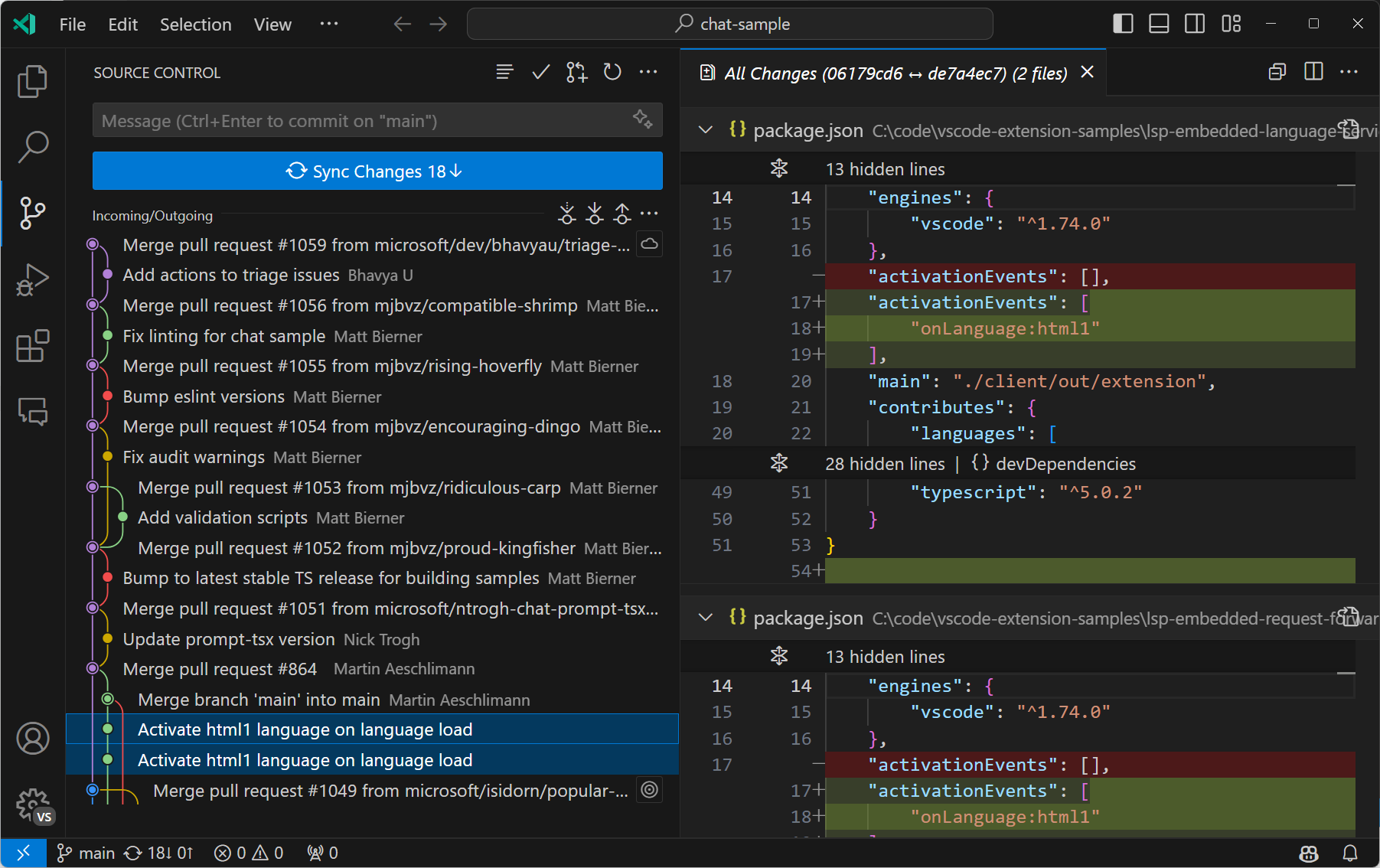Push outgoing commits using the push arrow icon
Image resolution: width=1380 pixels, height=868 pixels.
tap(621, 214)
